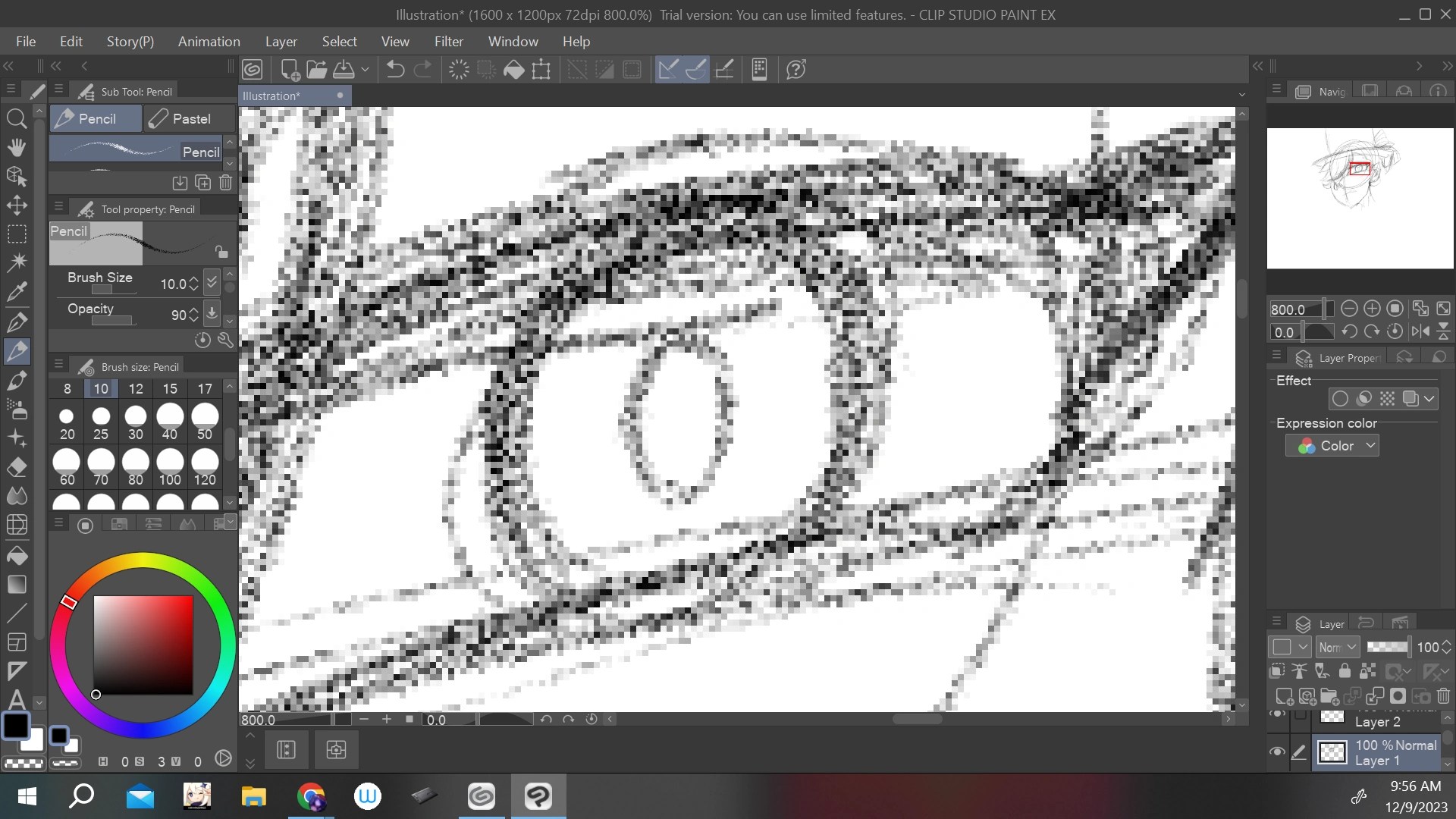
Task: Select the Zoom tool in the left toolbar
Action: (17, 118)
